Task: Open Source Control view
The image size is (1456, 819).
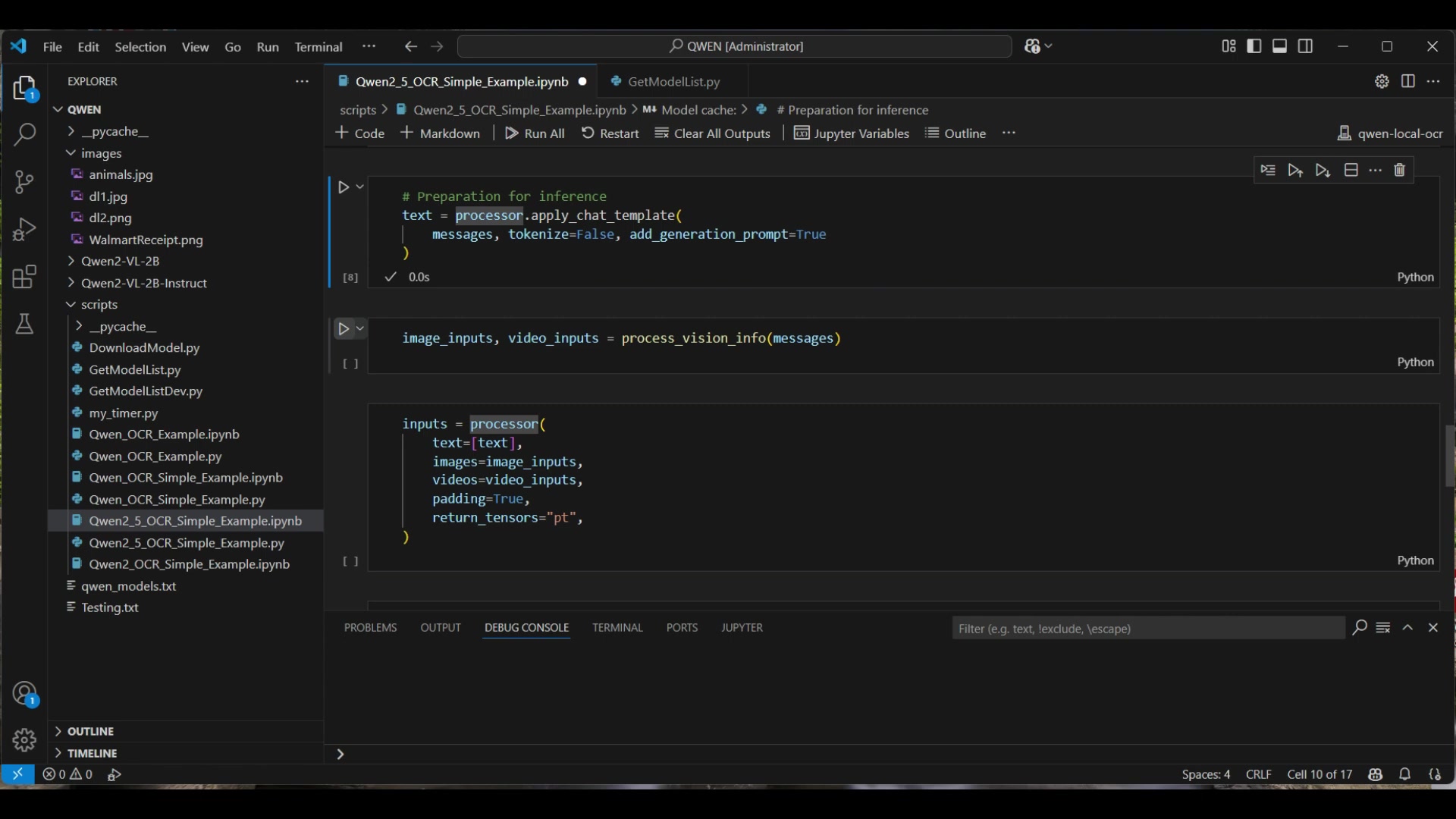Action: pyautogui.click(x=24, y=182)
